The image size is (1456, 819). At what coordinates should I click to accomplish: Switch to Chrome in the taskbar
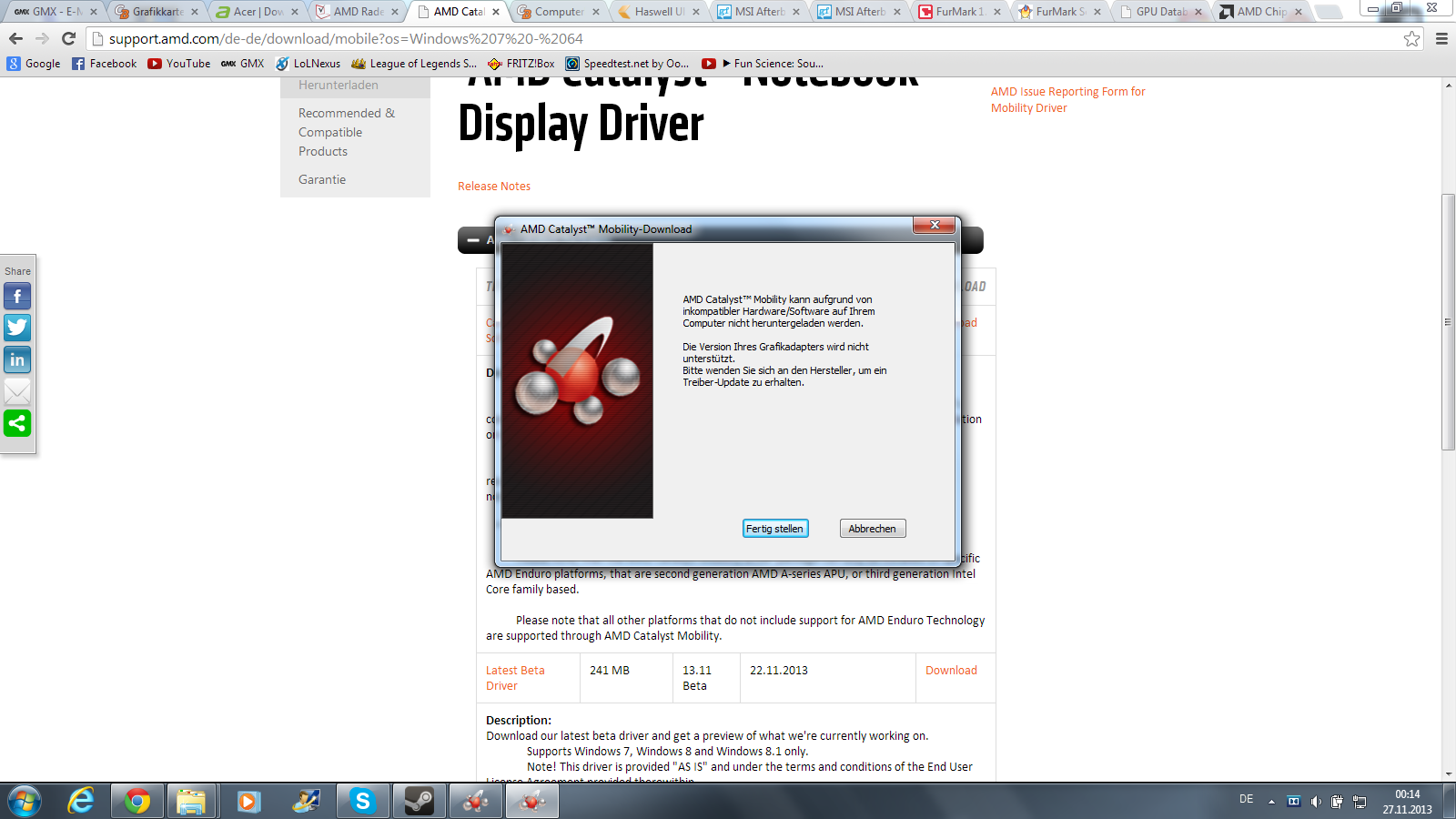[x=137, y=801]
